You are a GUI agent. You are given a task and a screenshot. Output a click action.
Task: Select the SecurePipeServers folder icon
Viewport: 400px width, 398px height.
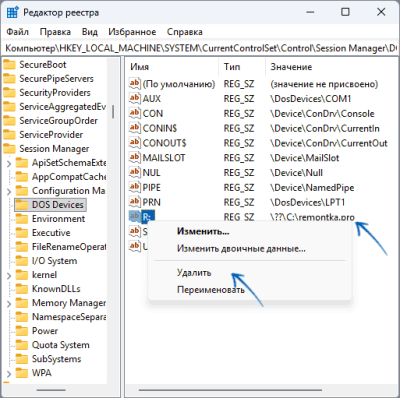tap(9, 79)
